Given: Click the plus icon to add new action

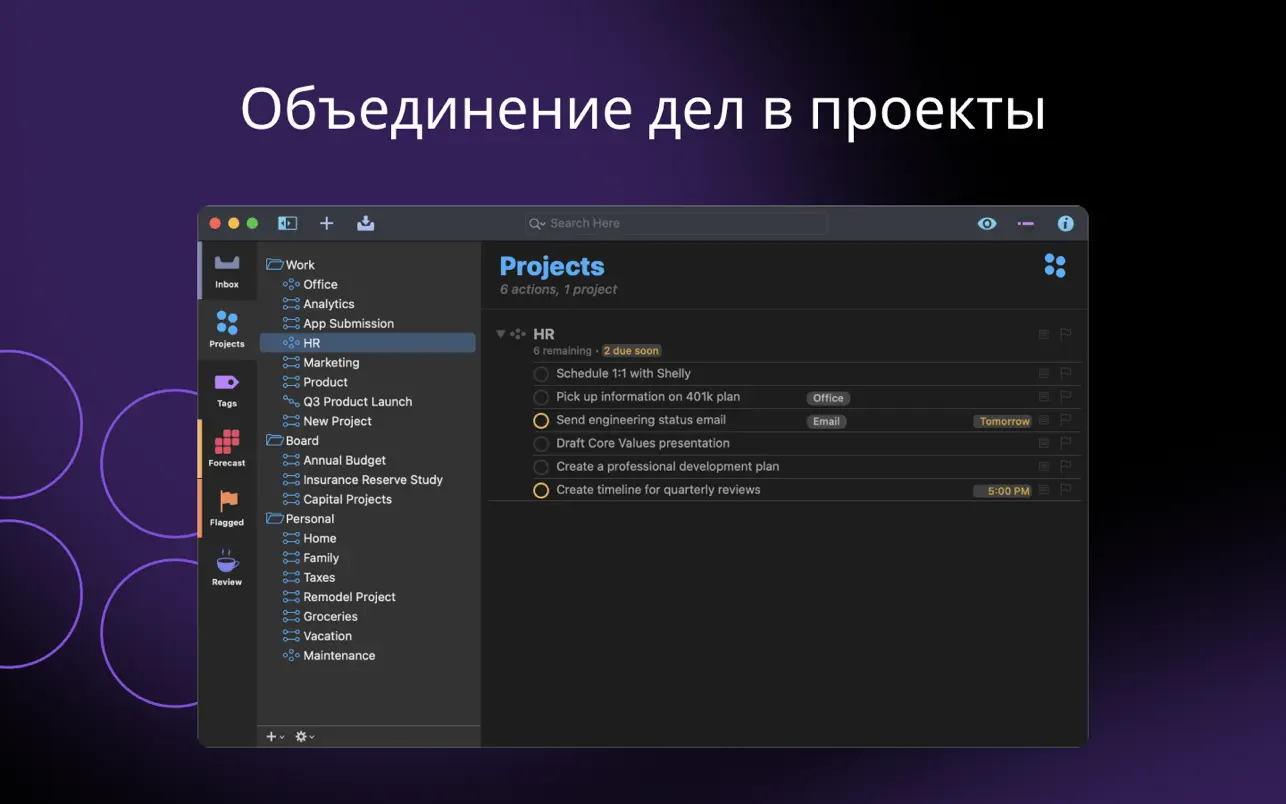Looking at the screenshot, I should coord(326,223).
